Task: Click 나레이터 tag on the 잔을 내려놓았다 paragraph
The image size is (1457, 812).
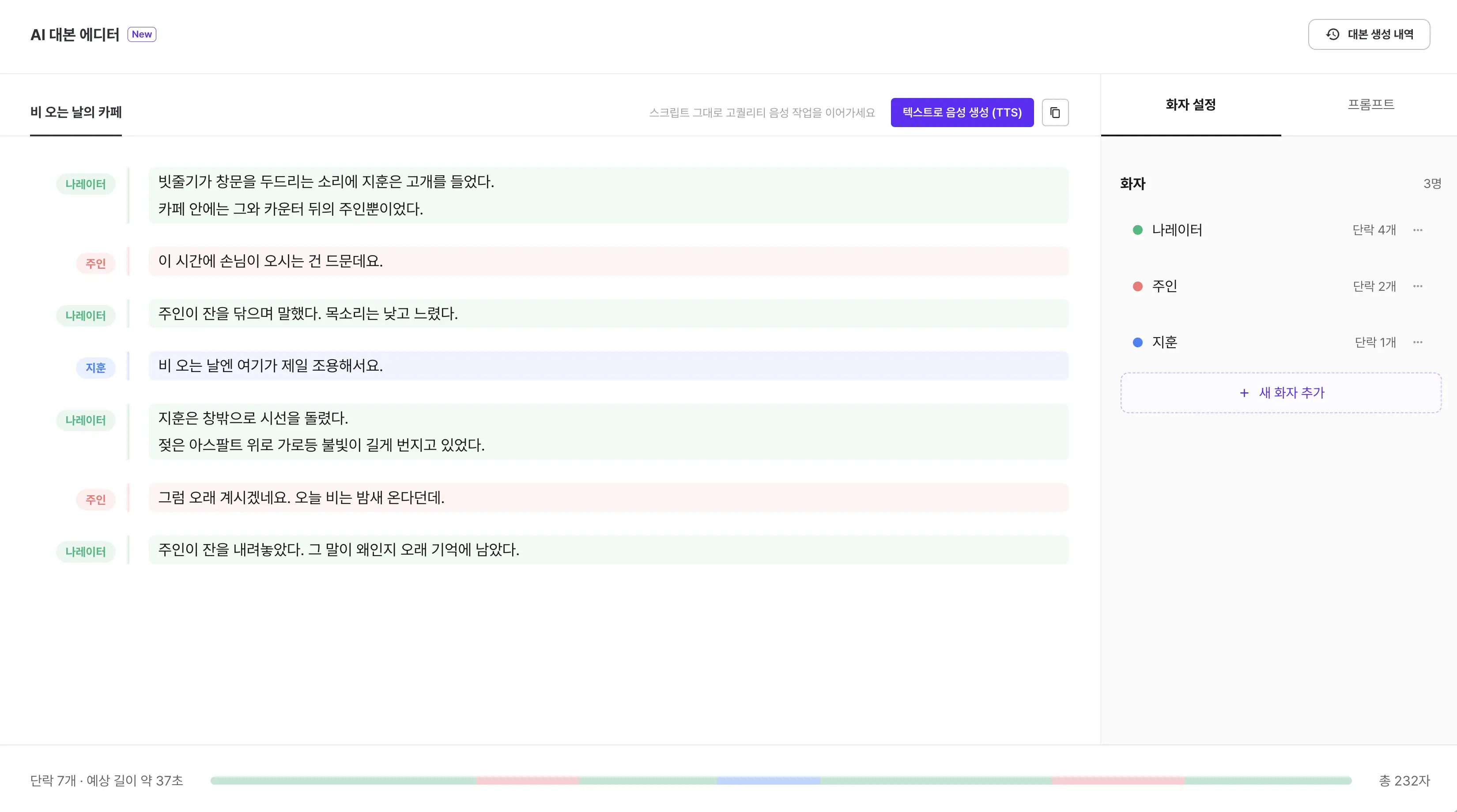Action: [85, 551]
